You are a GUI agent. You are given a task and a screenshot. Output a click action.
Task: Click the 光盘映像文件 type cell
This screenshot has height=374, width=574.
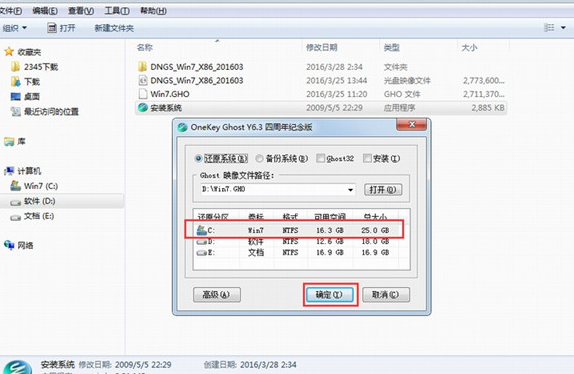point(407,81)
